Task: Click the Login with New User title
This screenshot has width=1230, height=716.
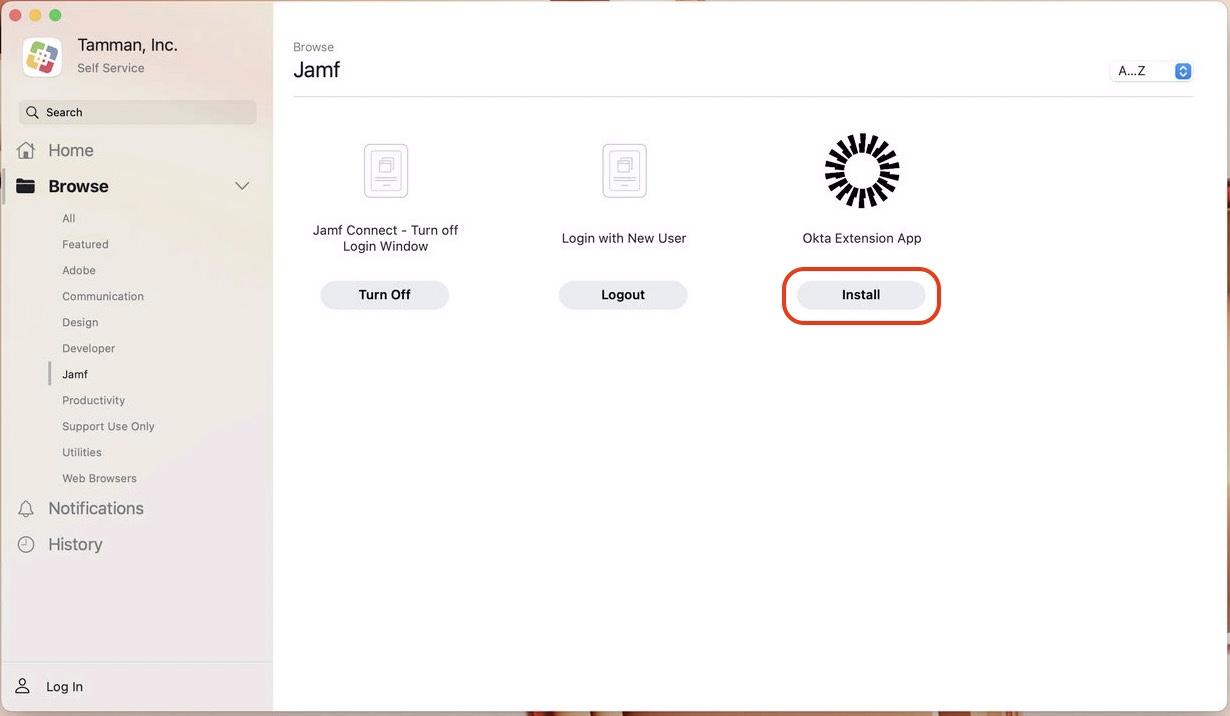Action: click(x=624, y=238)
